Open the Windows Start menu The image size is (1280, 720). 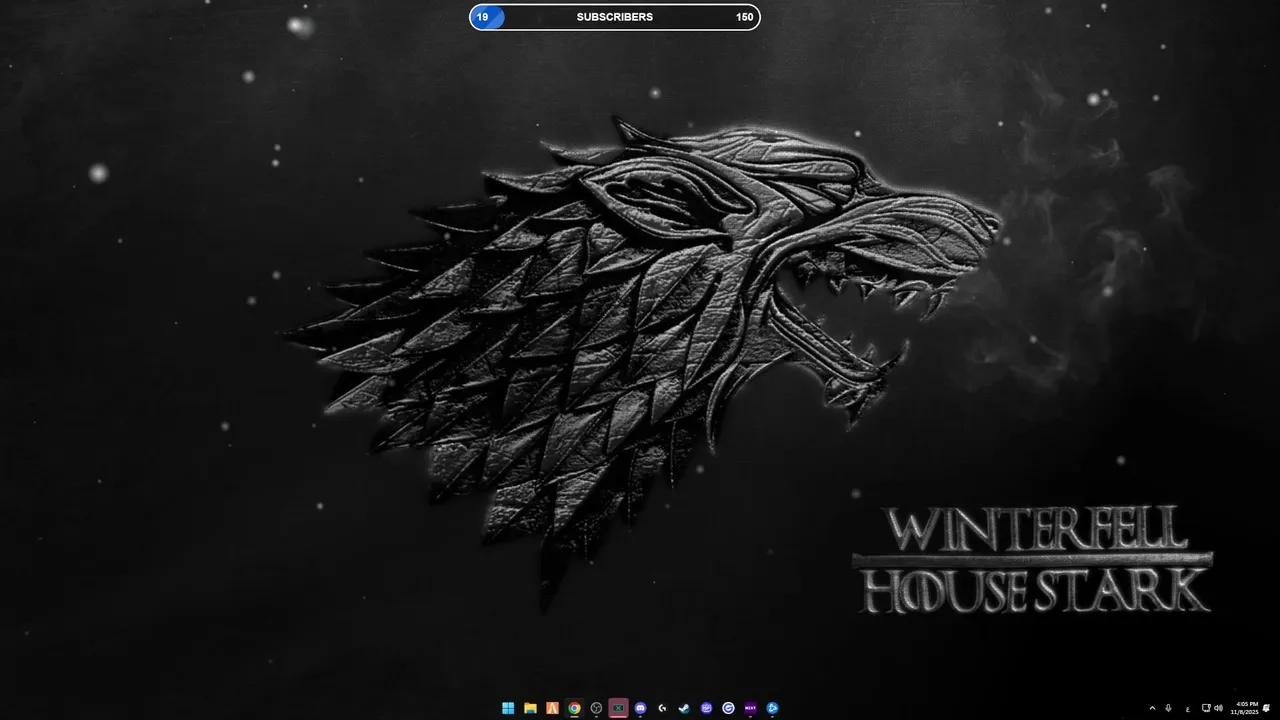(x=508, y=708)
